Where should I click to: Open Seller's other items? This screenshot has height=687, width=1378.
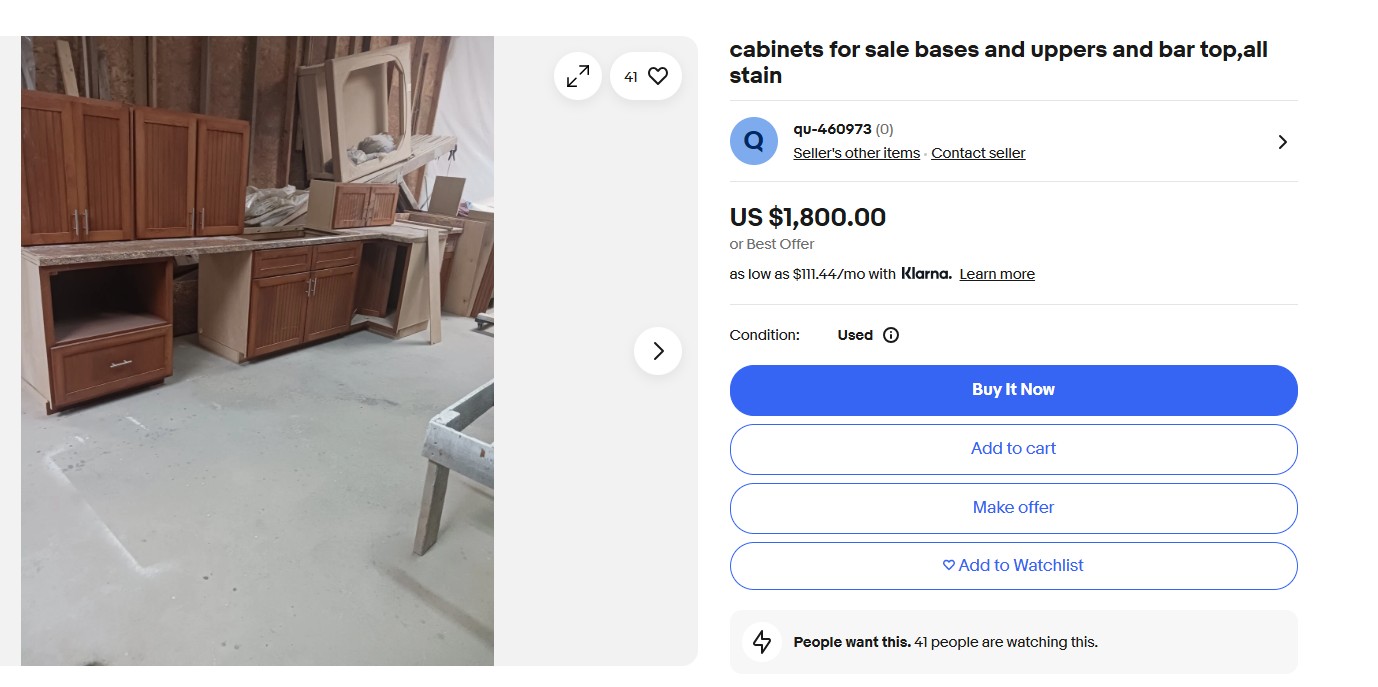coord(856,153)
